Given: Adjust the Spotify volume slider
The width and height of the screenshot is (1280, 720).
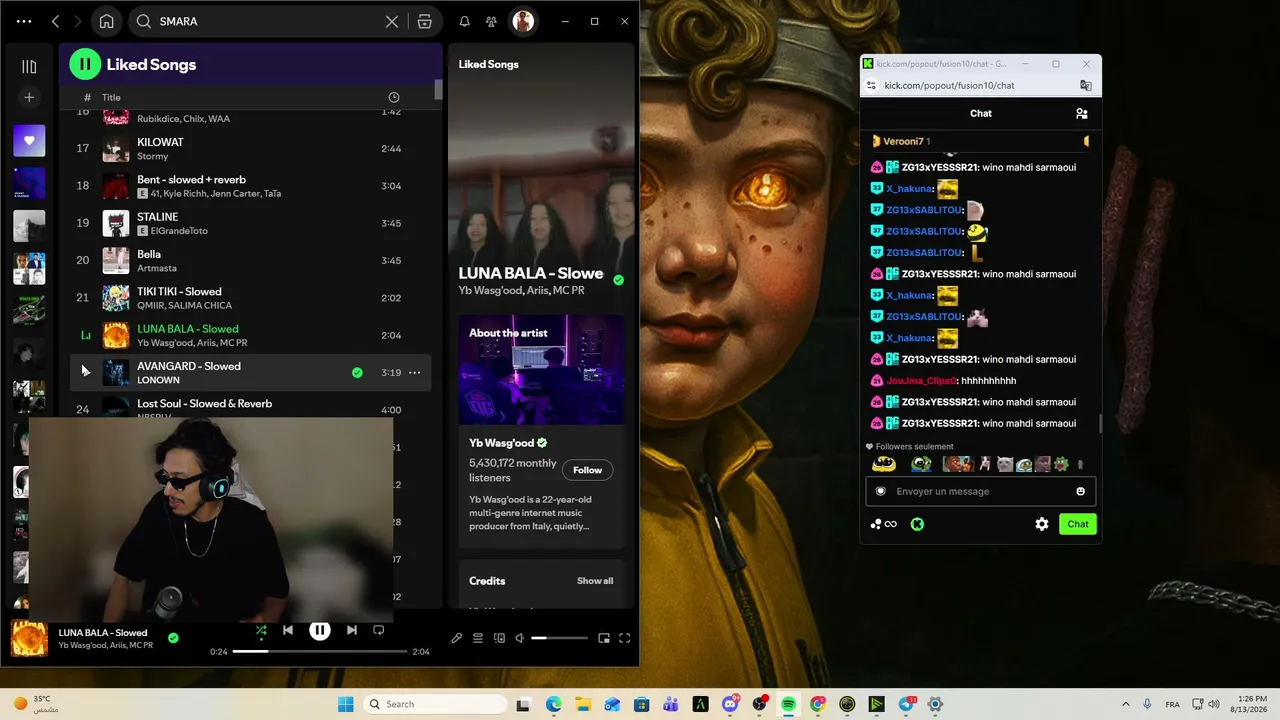Looking at the screenshot, I should click(559, 638).
